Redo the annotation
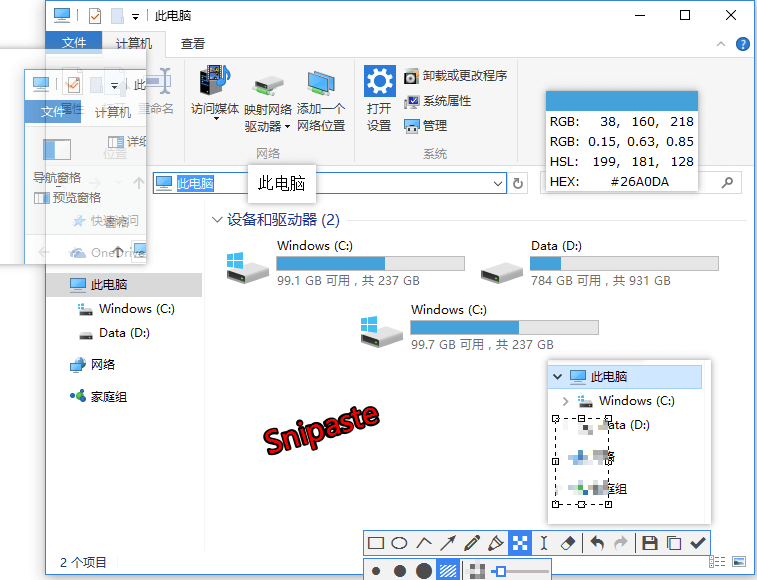Viewport: 757px width, 580px height. coord(621,543)
